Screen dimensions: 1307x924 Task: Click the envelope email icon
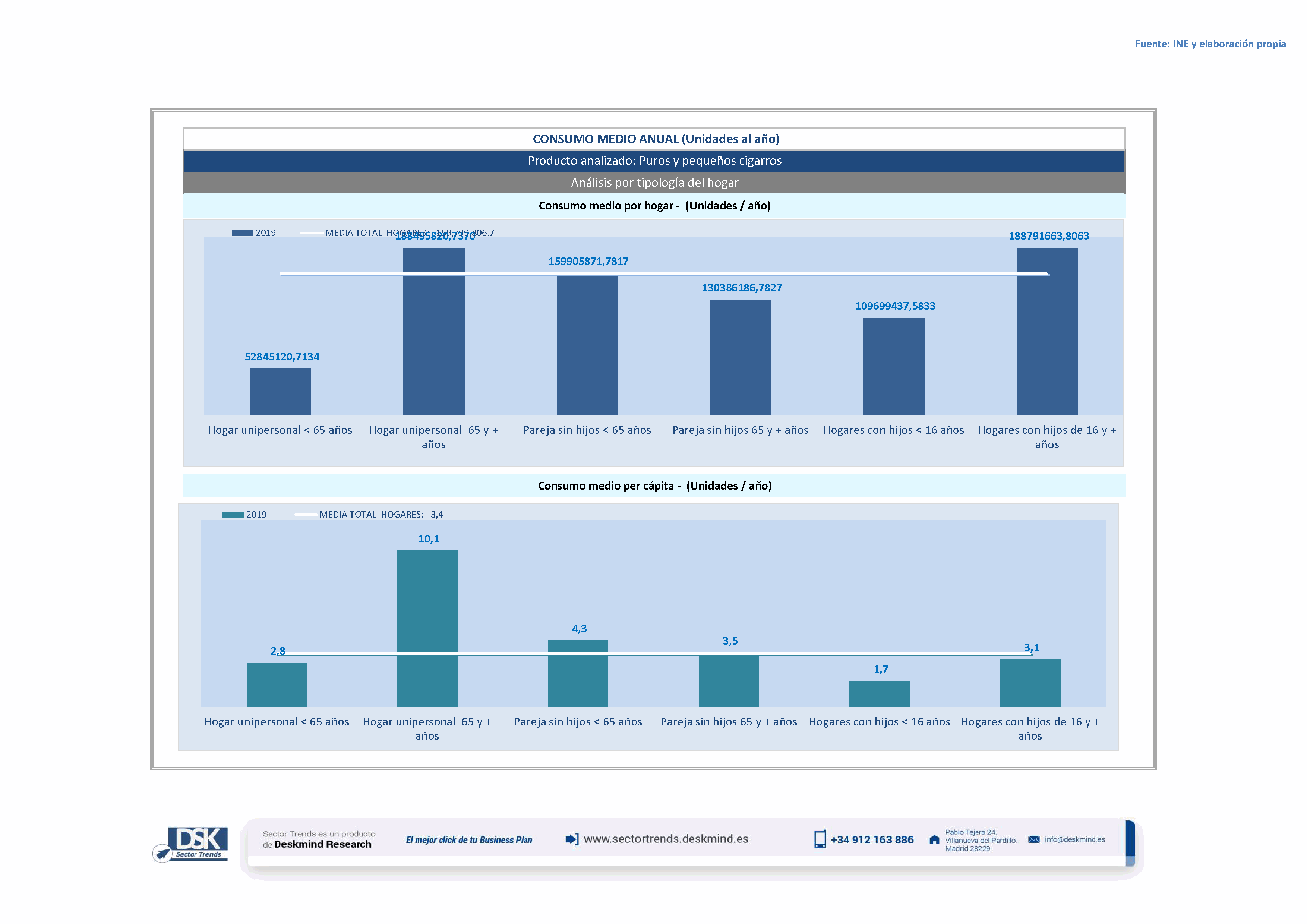pos(1034,839)
